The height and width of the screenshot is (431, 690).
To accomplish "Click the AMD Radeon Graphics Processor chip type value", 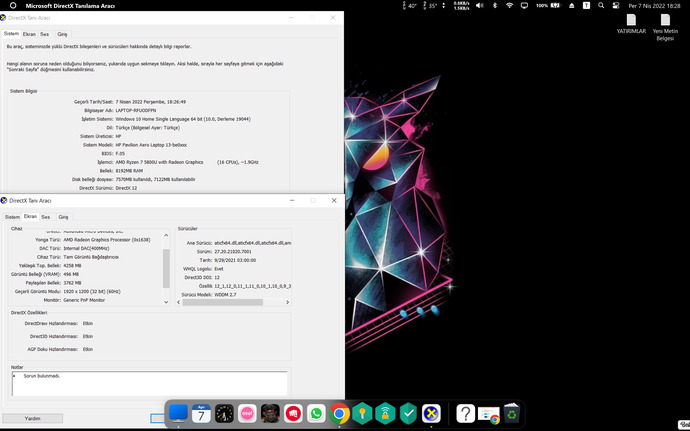I will [x=107, y=240].
